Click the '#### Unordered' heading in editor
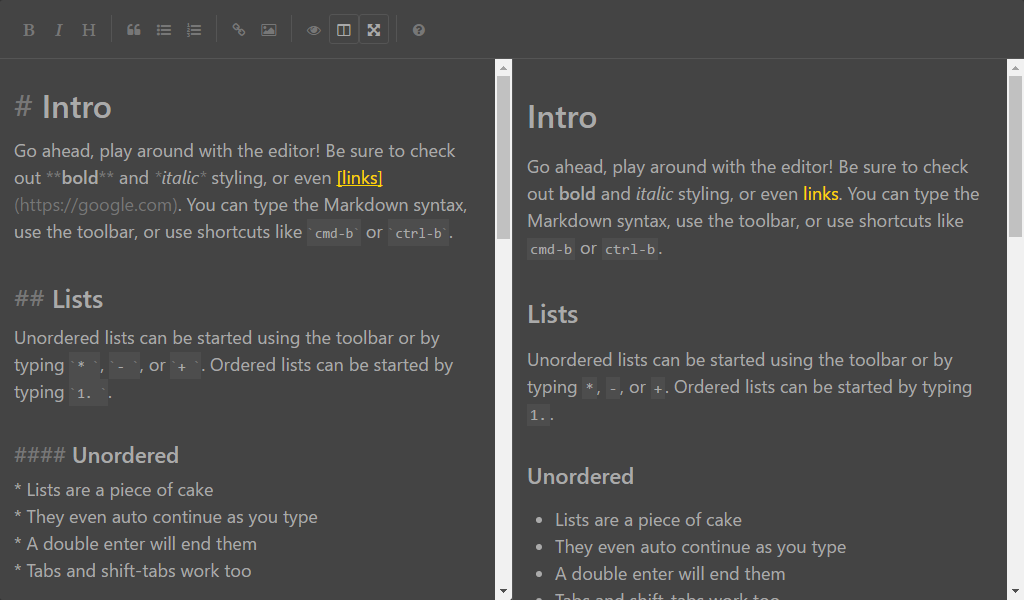Viewport: 1024px width, 600px height. 125,456
